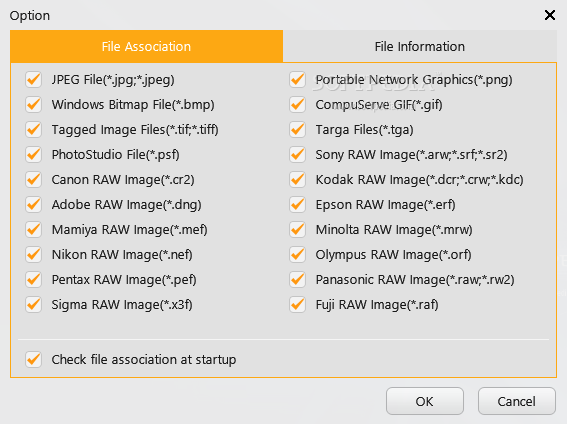The width and height of the screenshot is (567, 424).
Task: Uncheck Portable Network Graphics (*.png)
Action: click(298, 80)
